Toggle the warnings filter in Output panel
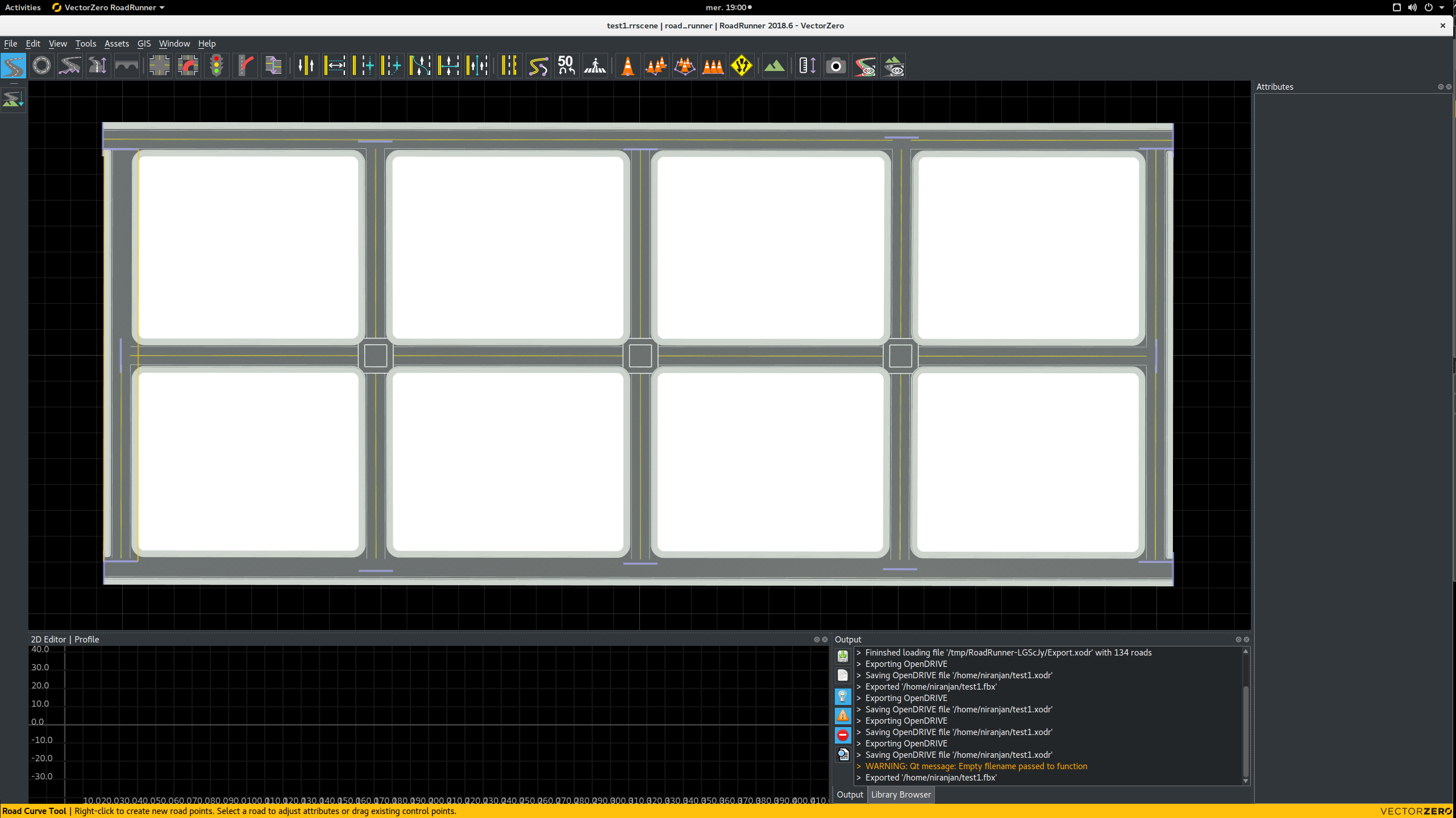This screenshot has height=818, width=1456. pos(843,716)
